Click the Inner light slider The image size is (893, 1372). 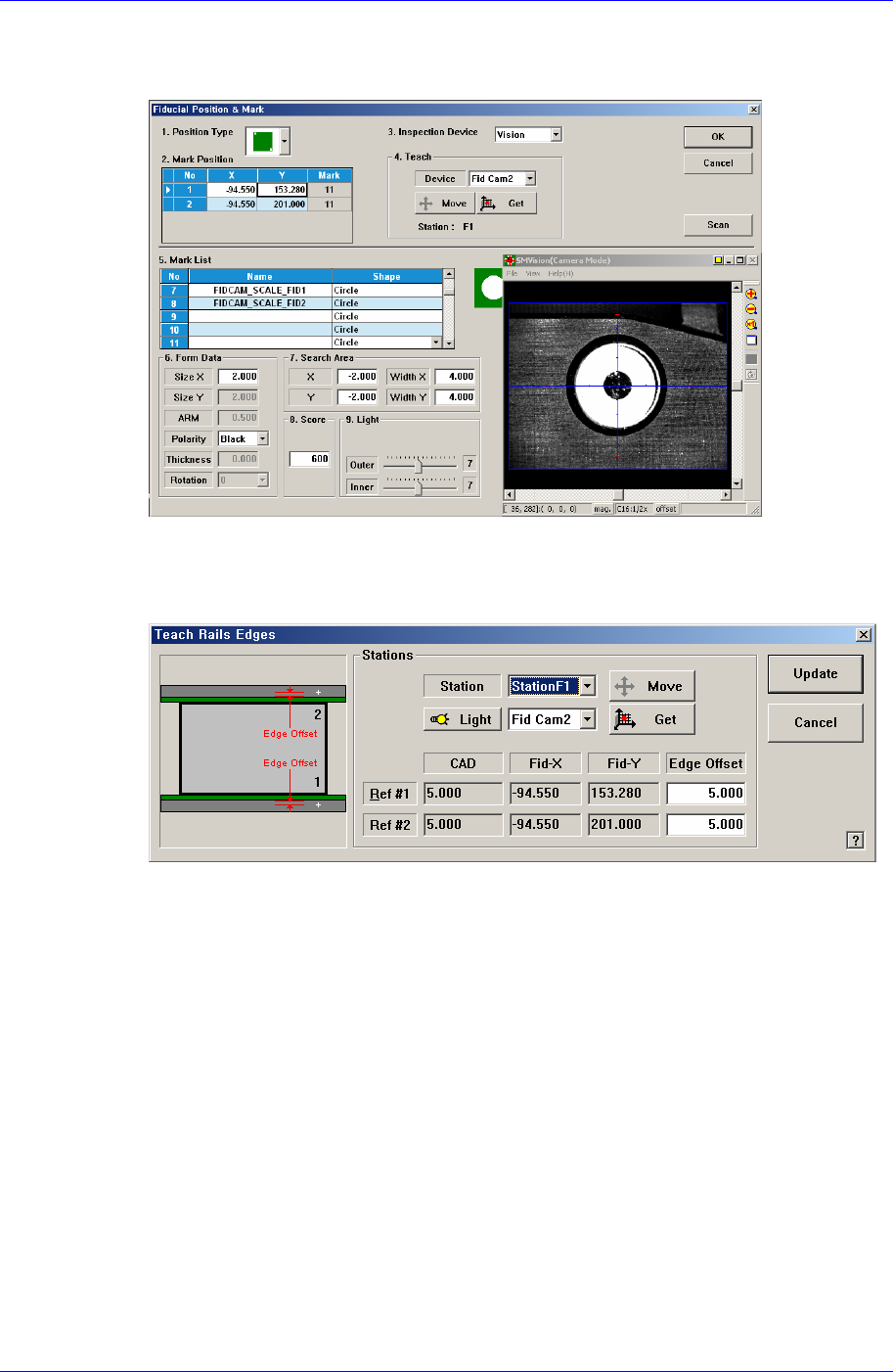pos(419,486)
